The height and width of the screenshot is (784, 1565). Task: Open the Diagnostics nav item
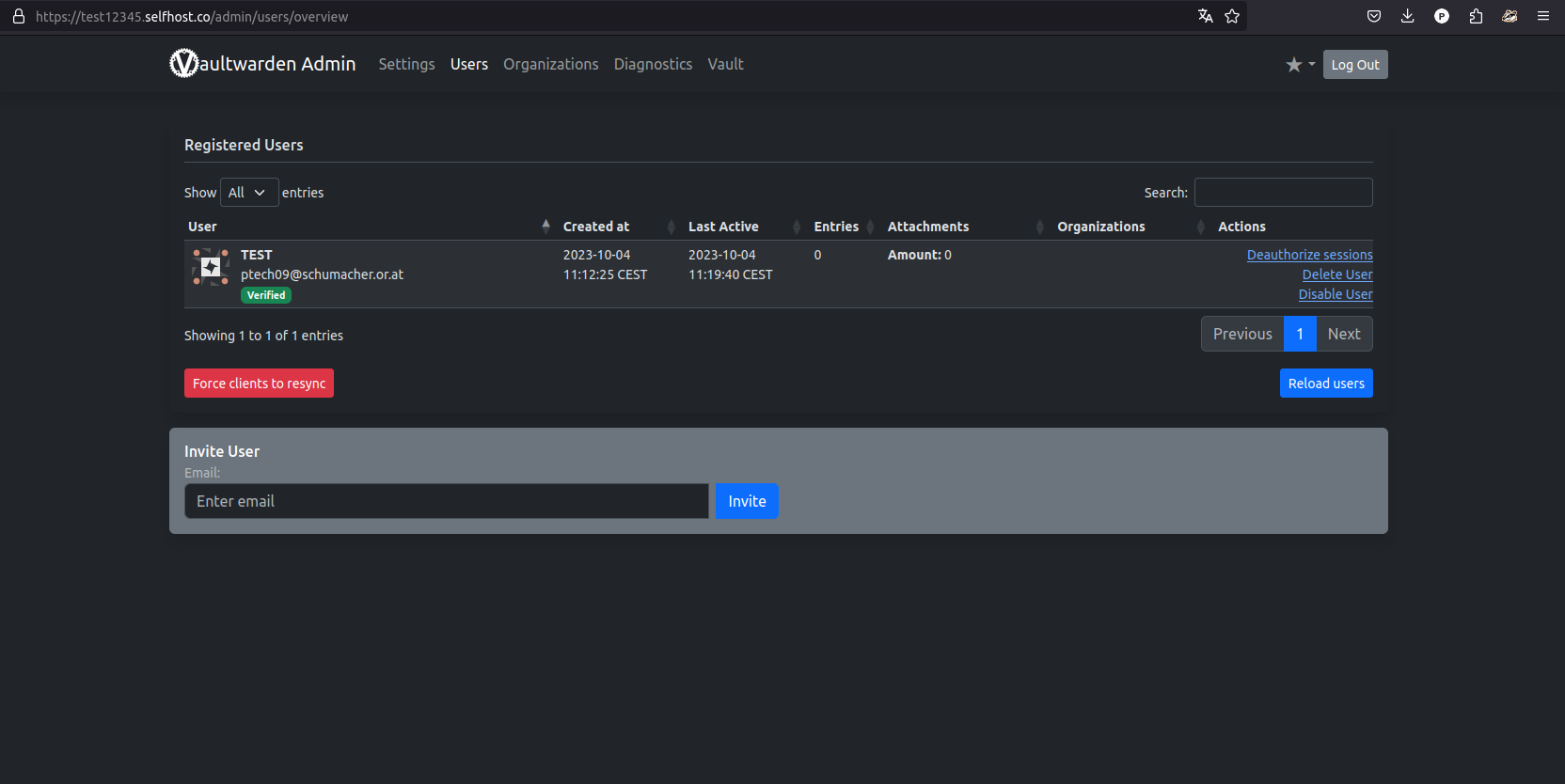point(653,64)
